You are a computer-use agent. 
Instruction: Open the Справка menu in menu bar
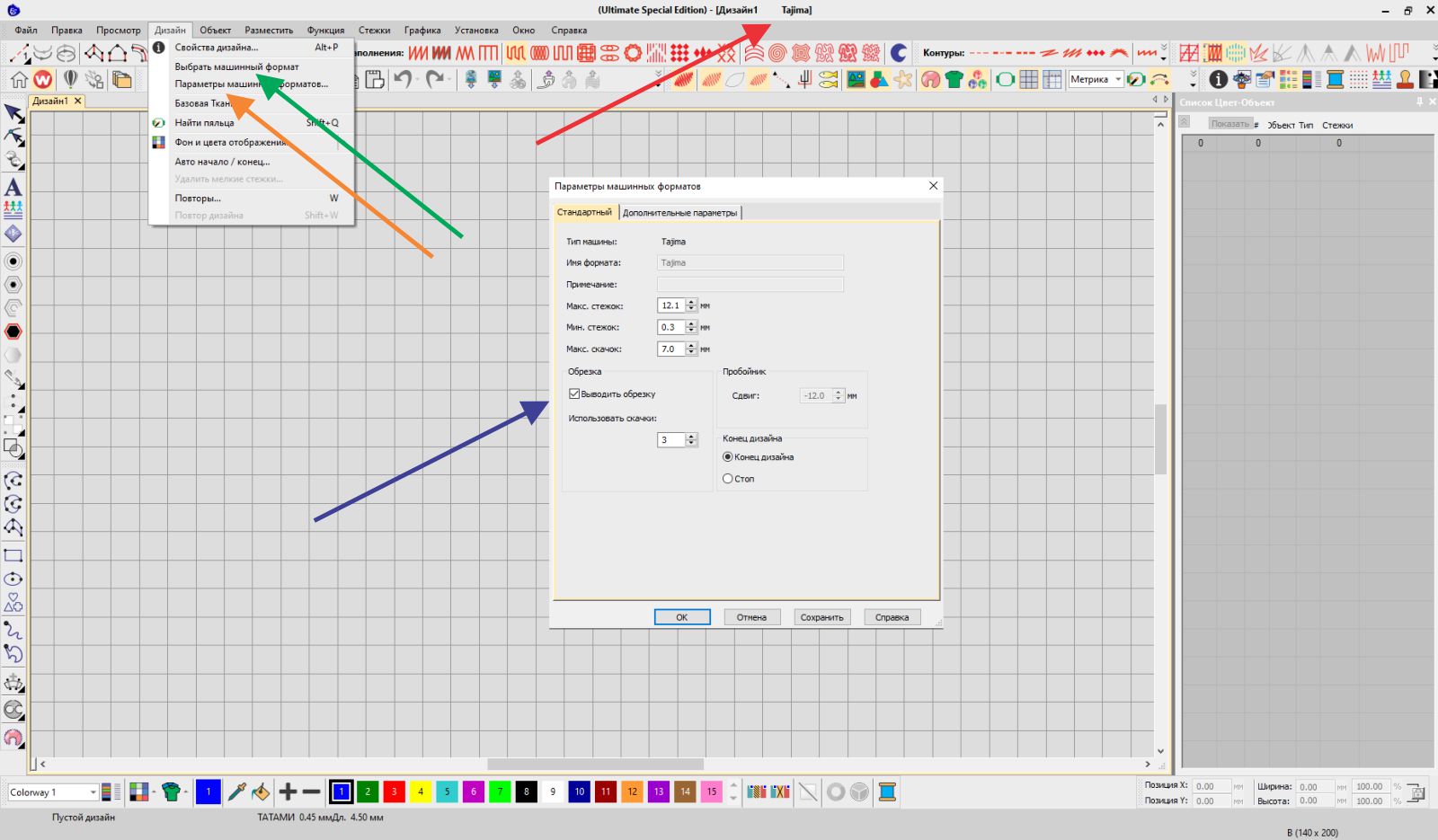[x=569, y=30]
